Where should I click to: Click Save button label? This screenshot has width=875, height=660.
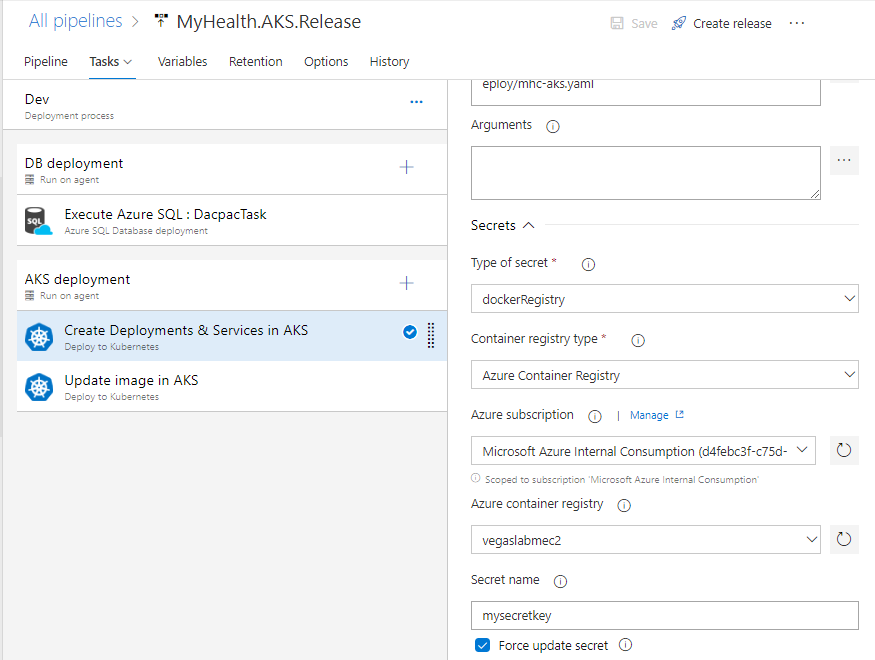coord(644,23)
